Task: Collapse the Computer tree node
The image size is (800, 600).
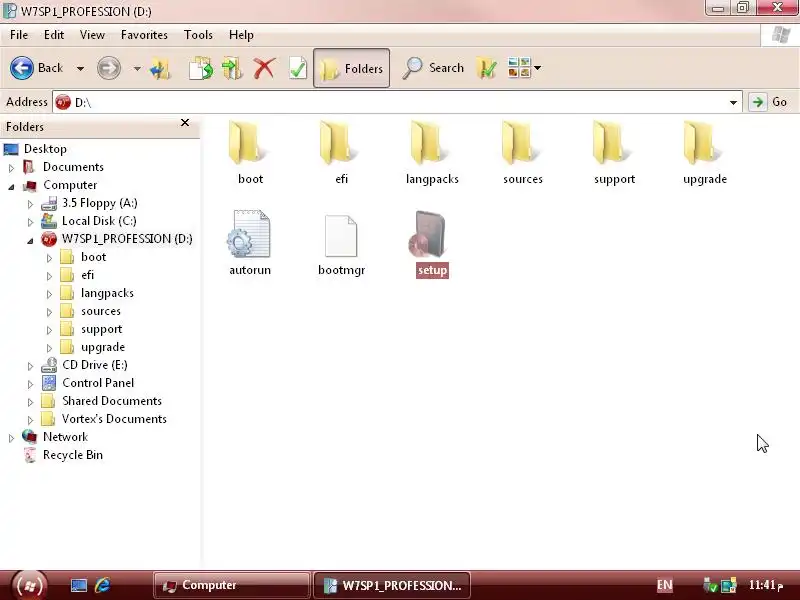Action: pos(11,186)
